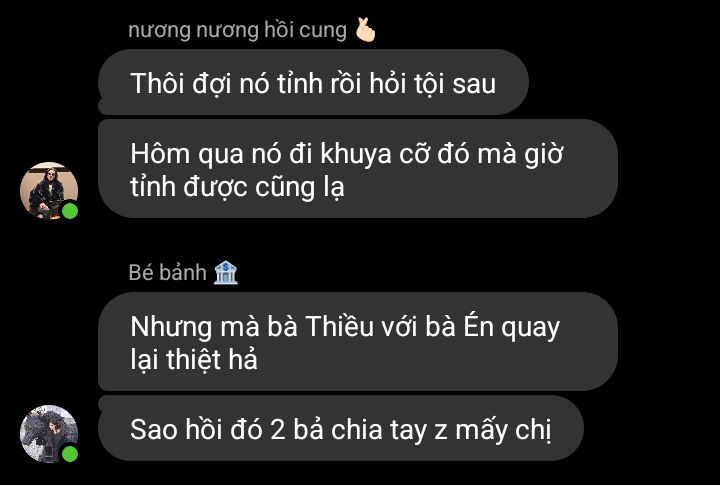720x485 pixels.
Task: Open avatar of nương nương hồi cung
Action: 49,191
